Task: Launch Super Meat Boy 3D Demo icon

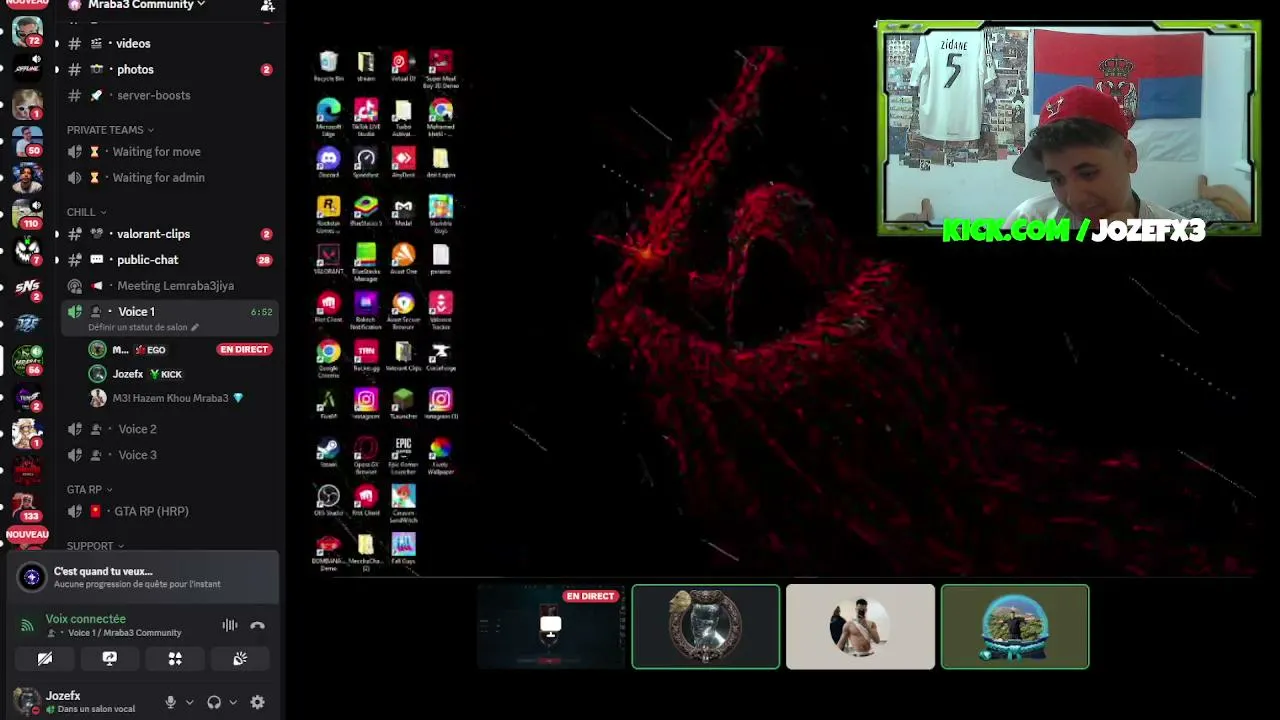Action: coord(440,69)
